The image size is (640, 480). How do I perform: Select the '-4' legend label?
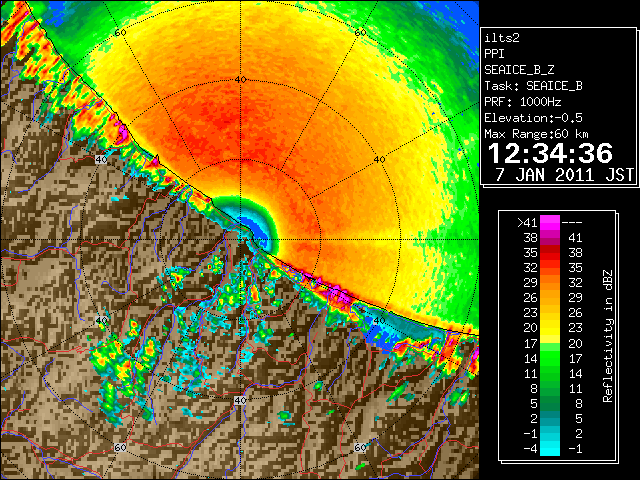click(530, 448)
